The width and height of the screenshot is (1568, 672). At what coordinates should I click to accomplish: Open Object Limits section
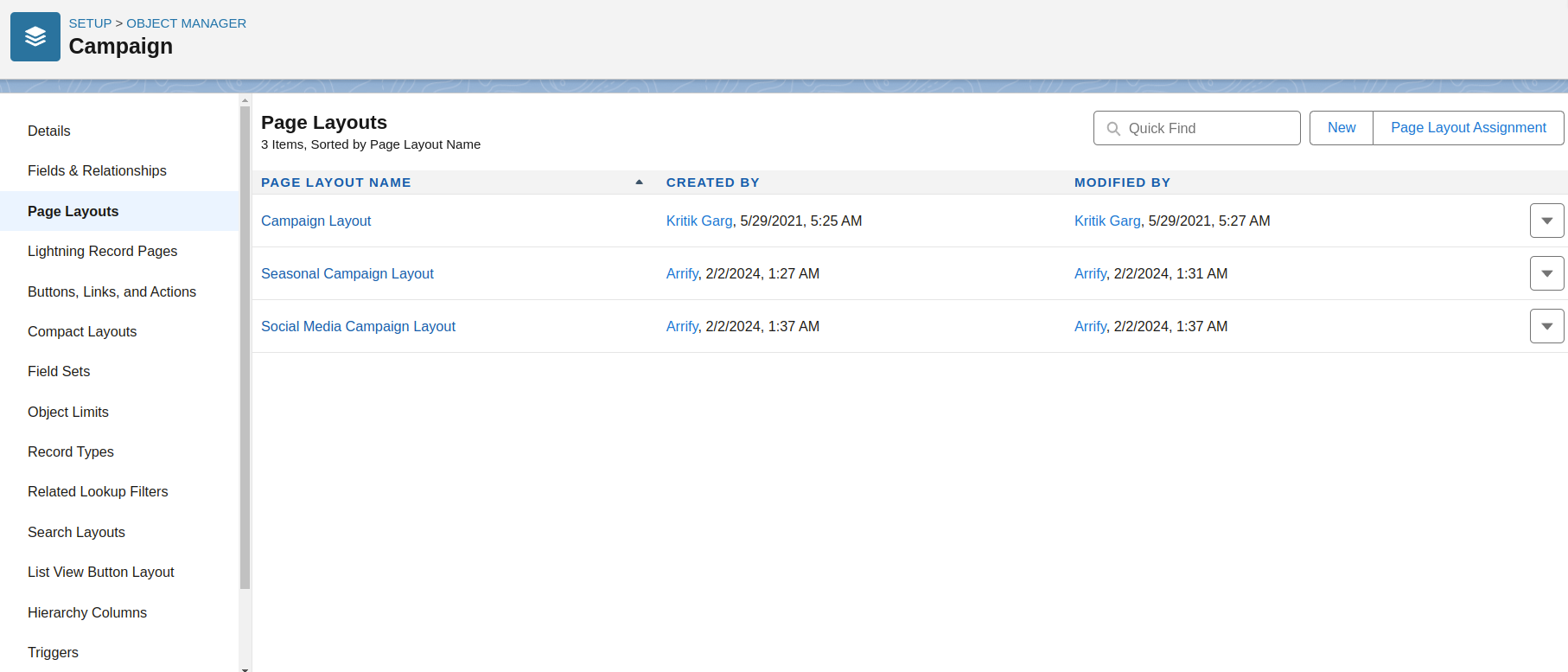68,412
